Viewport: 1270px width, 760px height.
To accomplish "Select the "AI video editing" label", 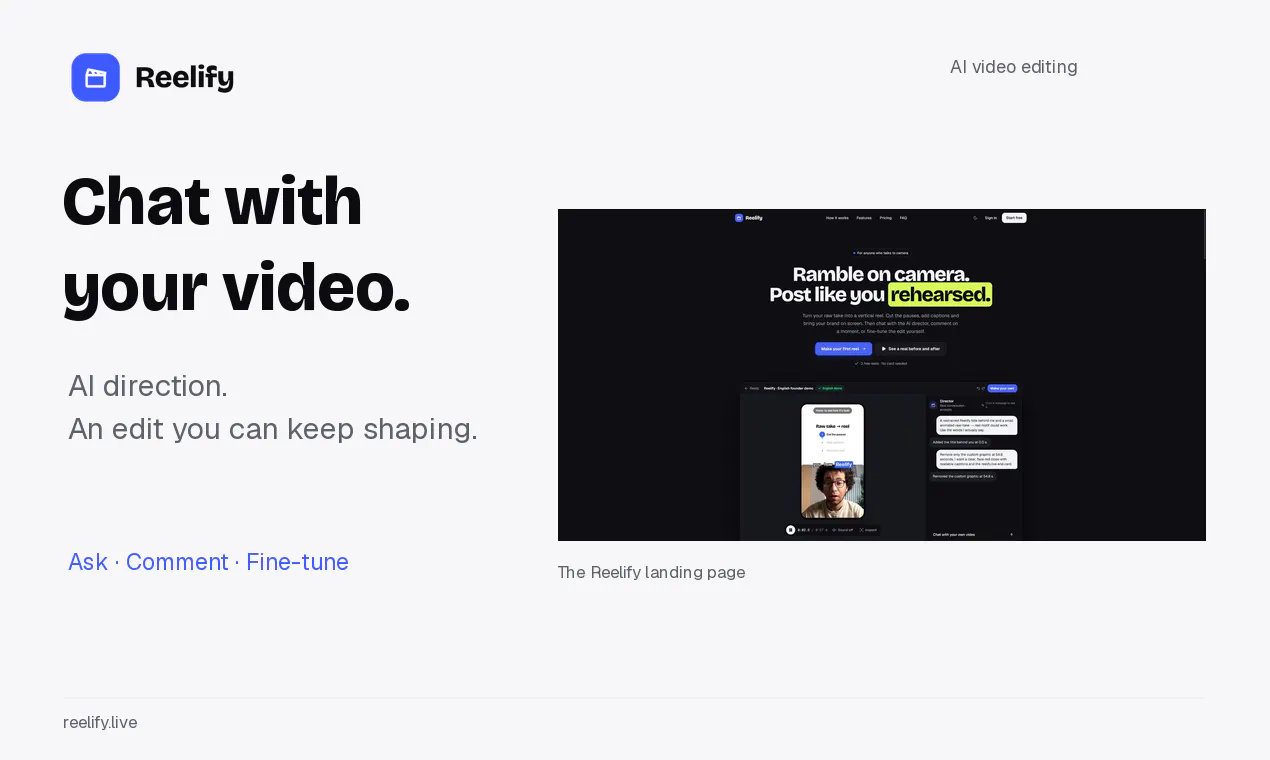I will (1013, 67).
